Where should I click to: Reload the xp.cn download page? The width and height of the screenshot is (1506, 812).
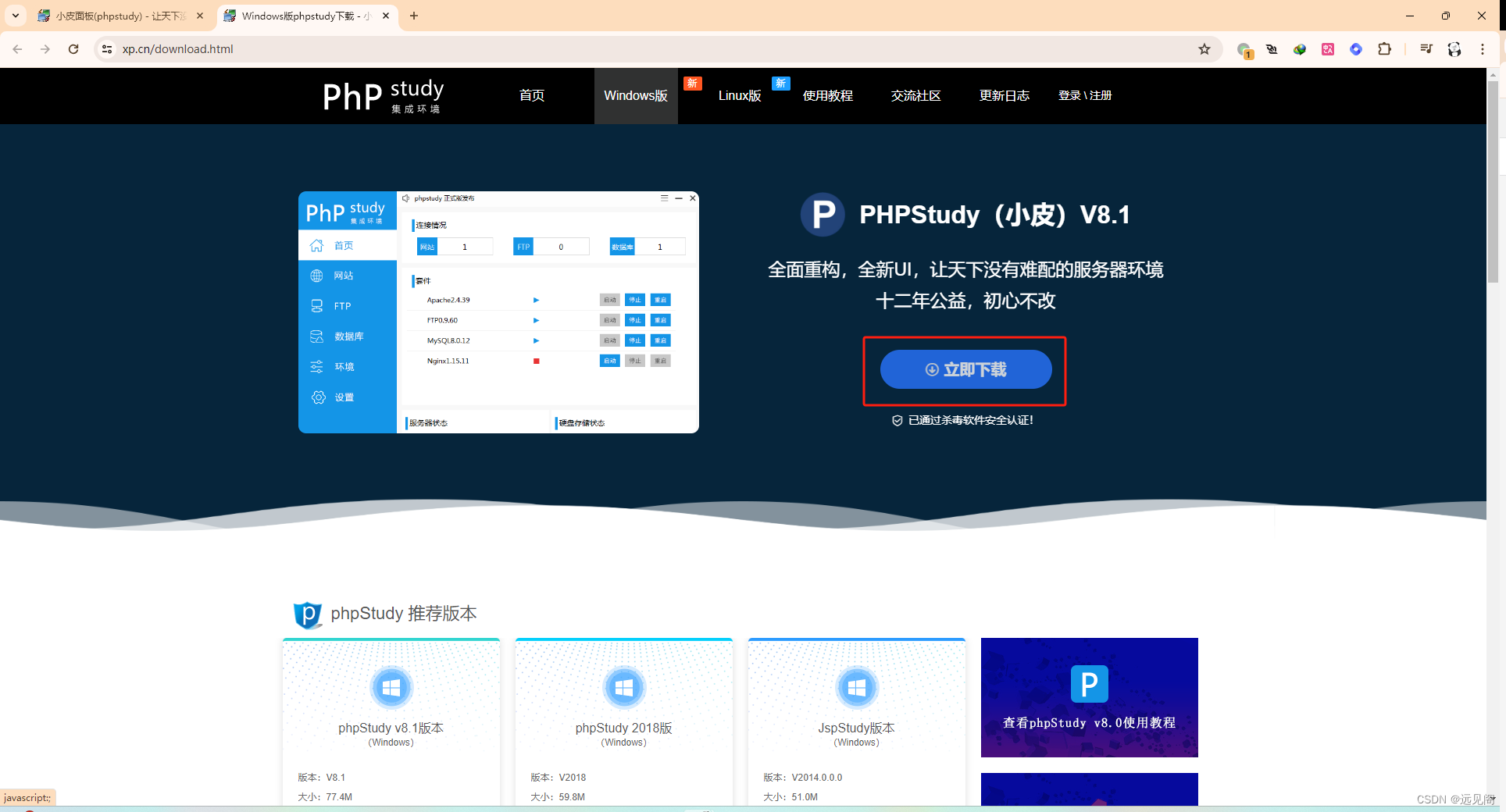pyautogui.click(x=73, y=49)
